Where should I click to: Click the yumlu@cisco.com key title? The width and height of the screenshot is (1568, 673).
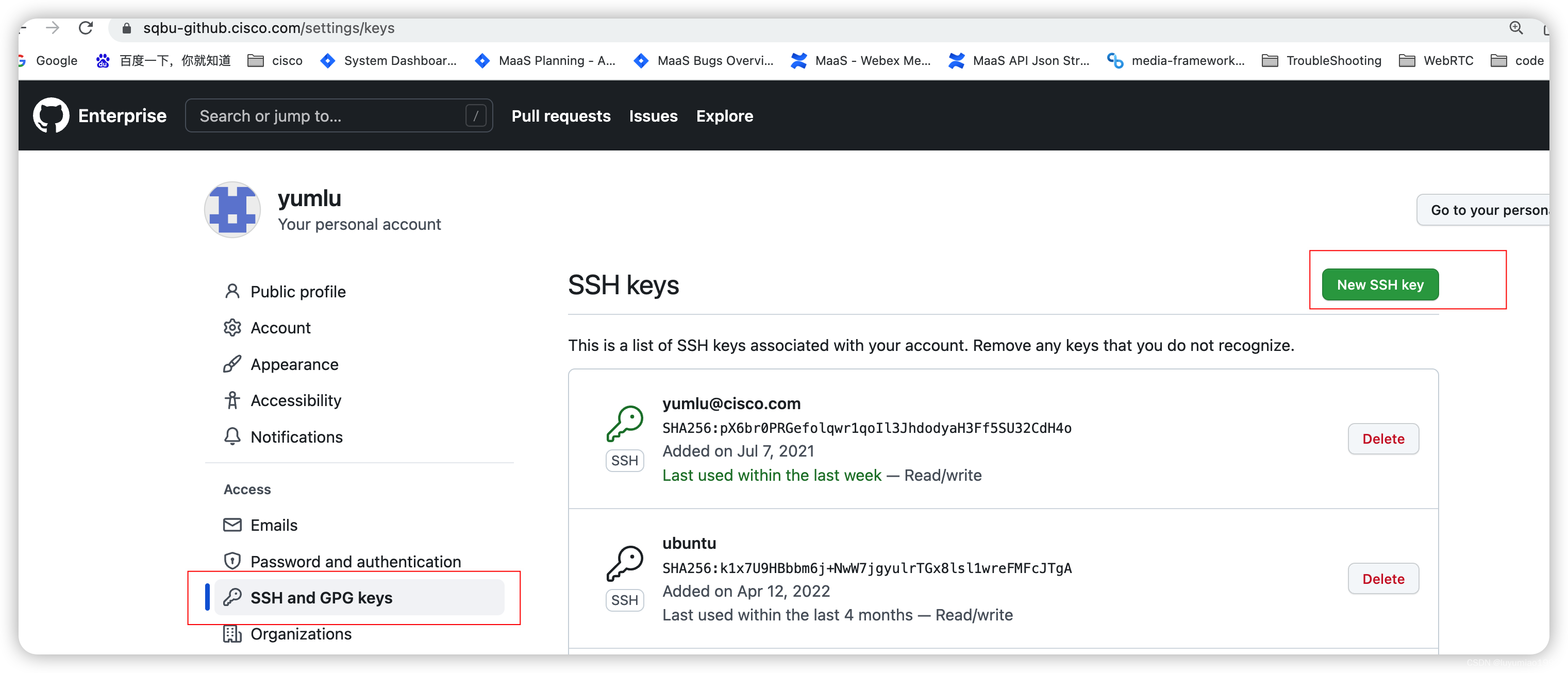click(x=731, y=403)
